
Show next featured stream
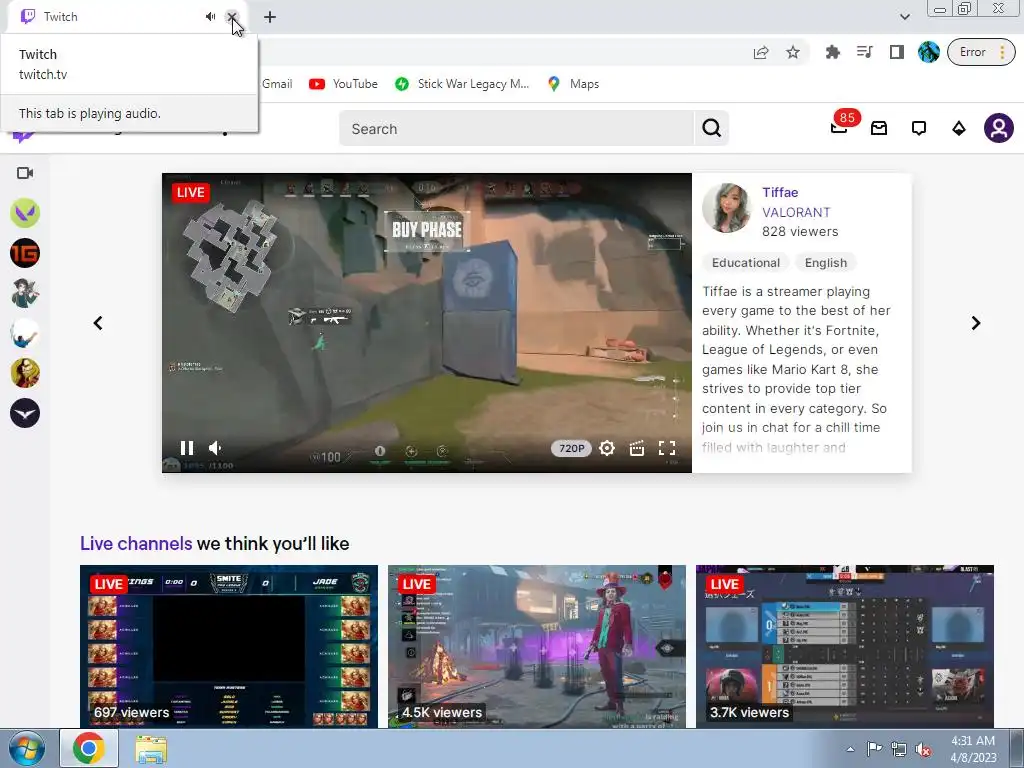(x=976, y=323)
